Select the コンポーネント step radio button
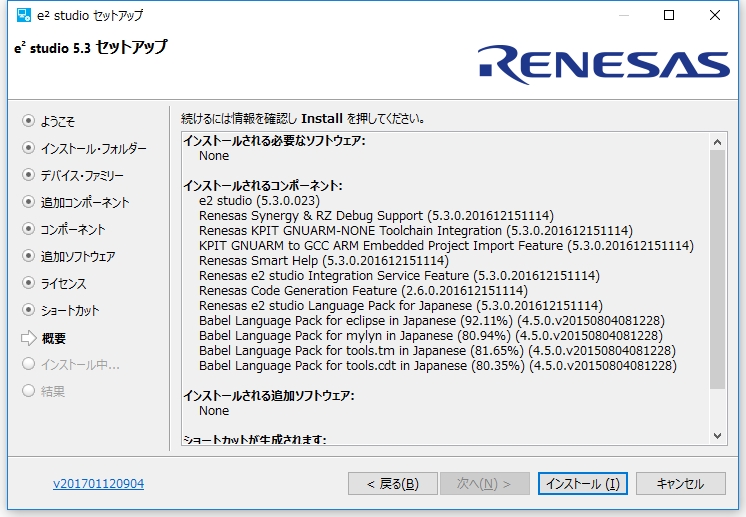 29,229
